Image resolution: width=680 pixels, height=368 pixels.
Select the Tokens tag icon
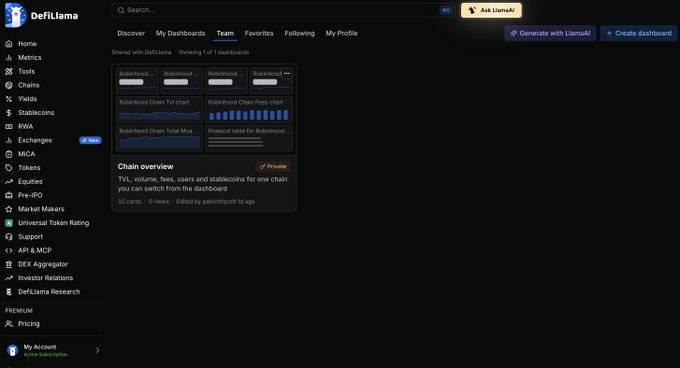click(9, 168)
